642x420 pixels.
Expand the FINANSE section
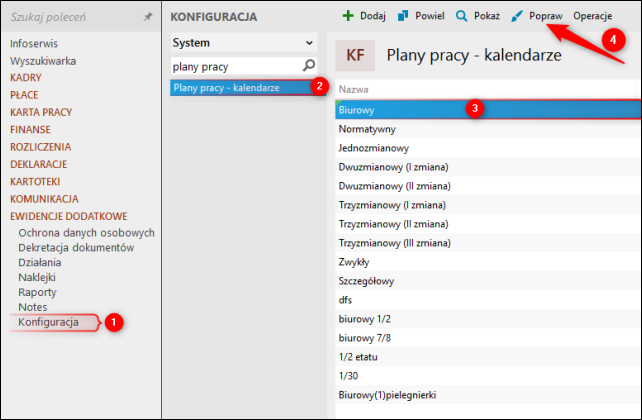[x=30, y=130]
